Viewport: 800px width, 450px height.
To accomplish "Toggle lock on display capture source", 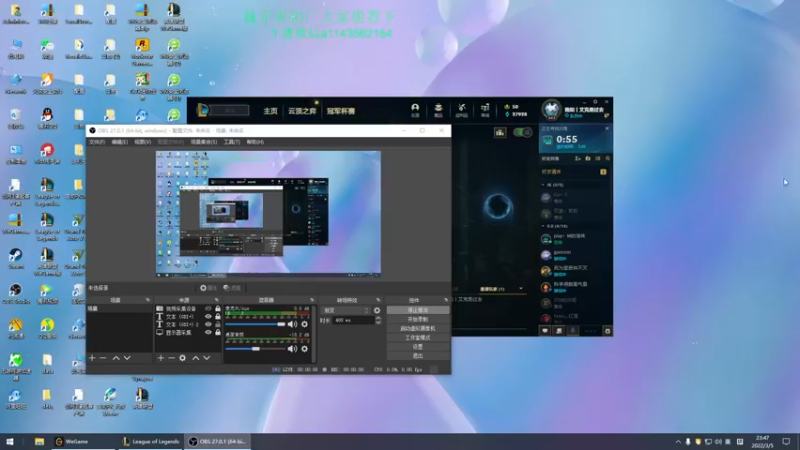I will pos(218,332).
